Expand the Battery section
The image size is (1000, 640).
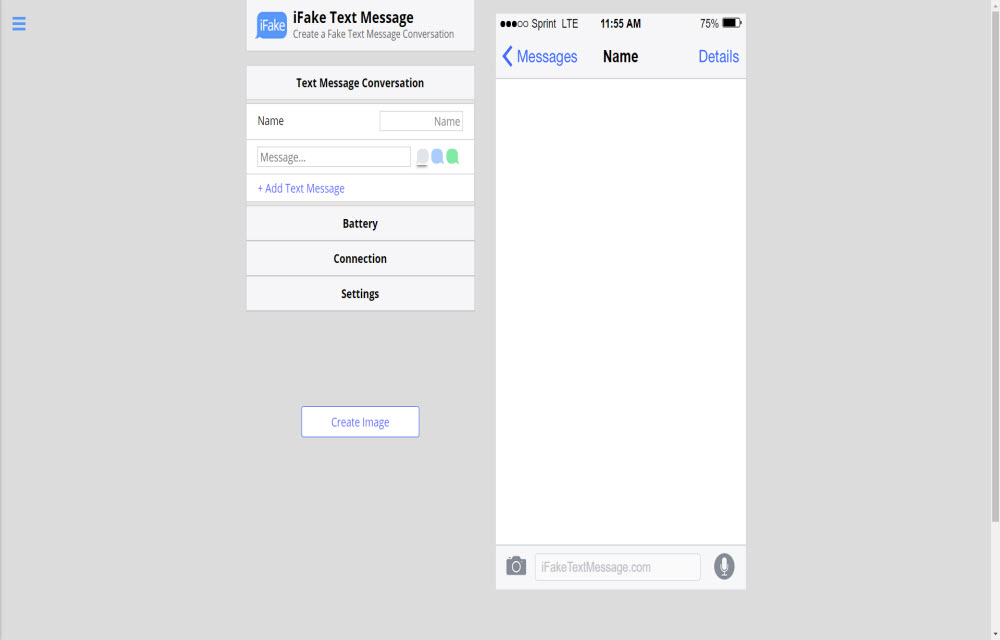click(360, 223)
